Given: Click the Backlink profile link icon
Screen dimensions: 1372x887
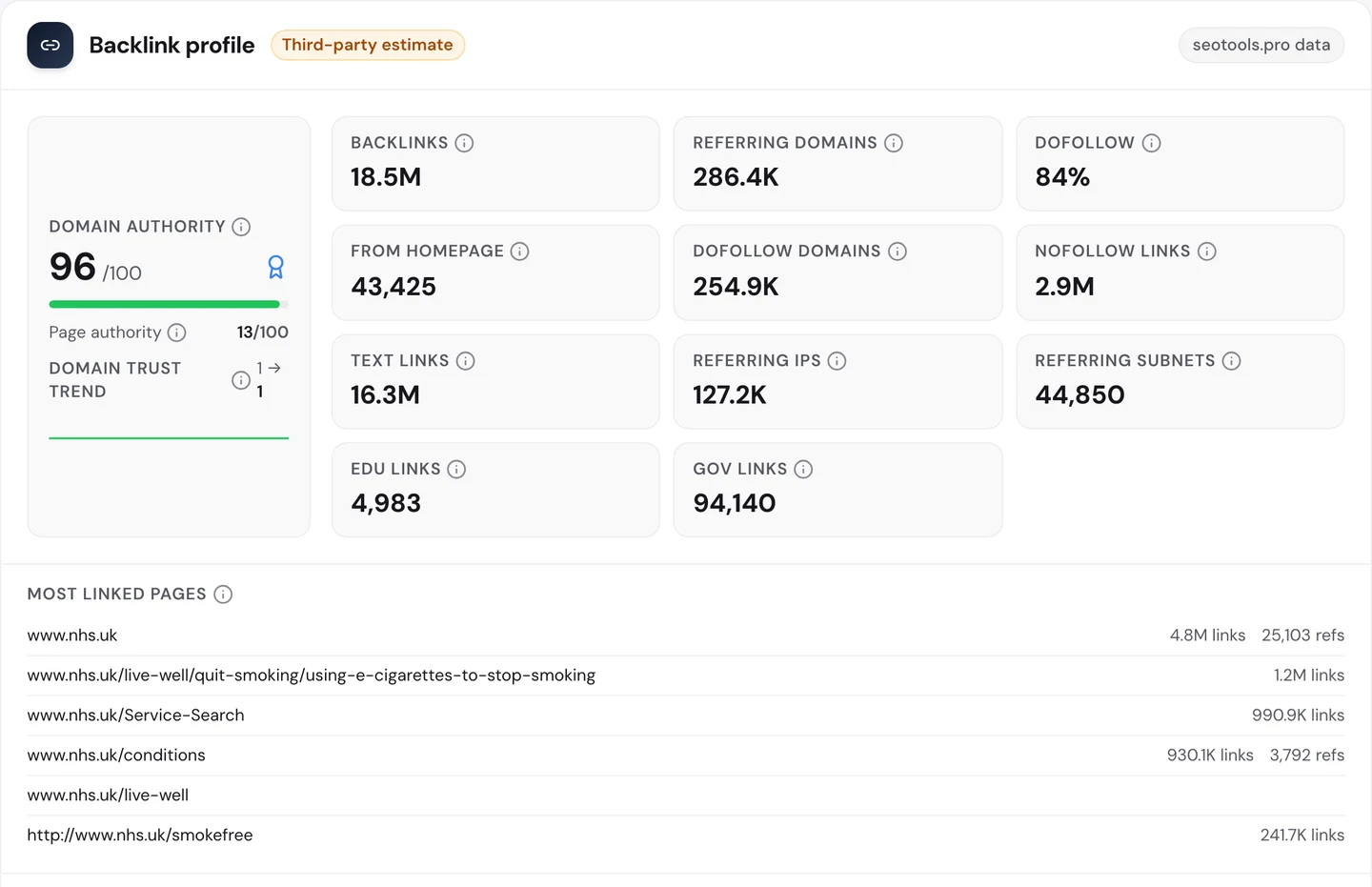Looking at the screenshot, I should tap(50, 45).
